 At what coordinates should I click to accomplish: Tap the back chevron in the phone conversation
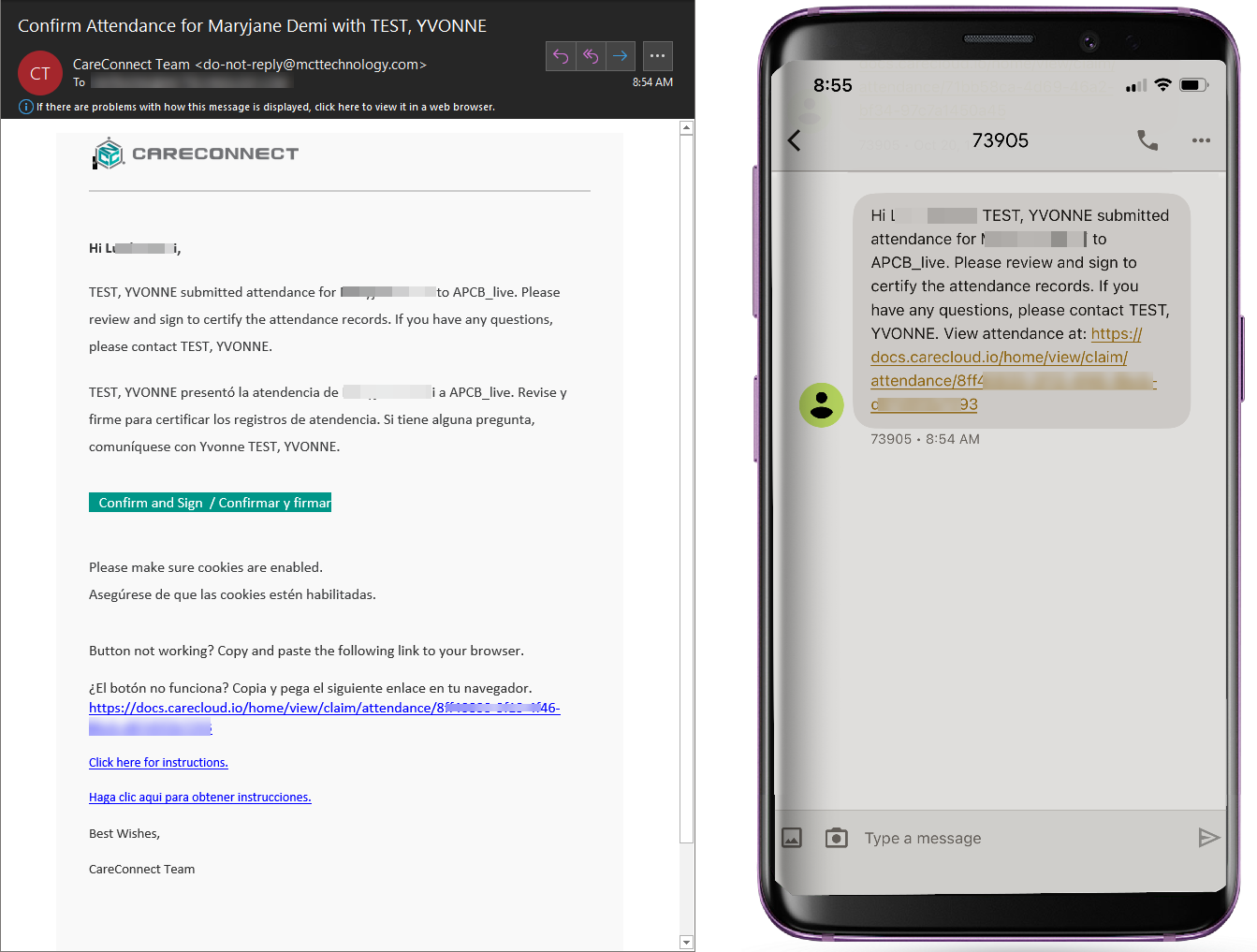(x=795, y=140)
